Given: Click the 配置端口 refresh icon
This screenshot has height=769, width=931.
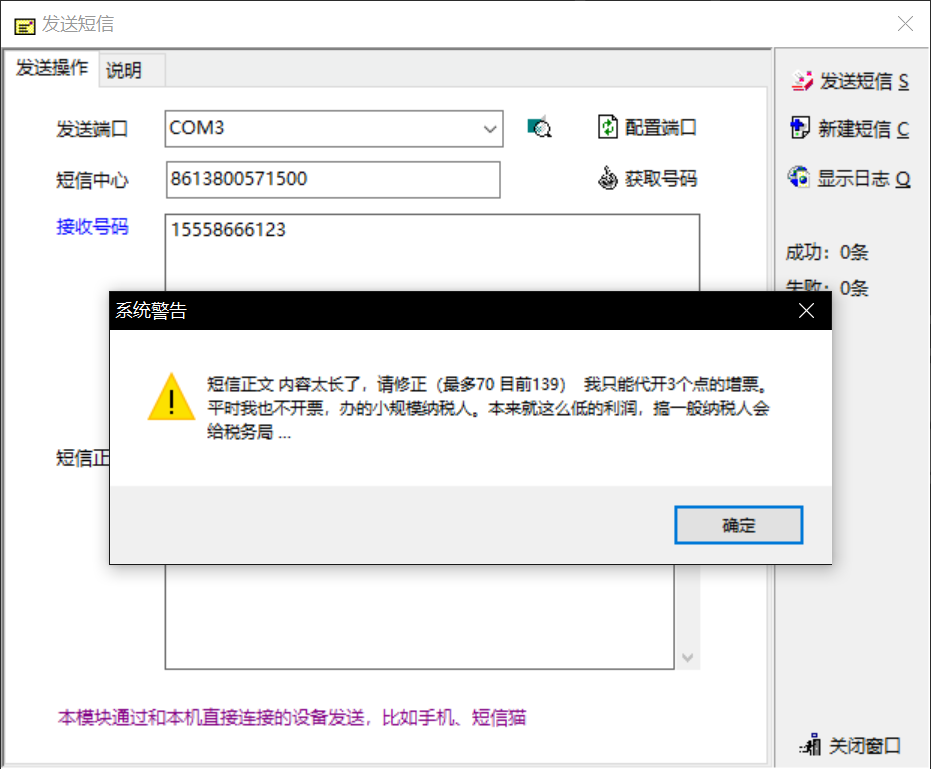Looking at the screenshot, I should 607,126.
